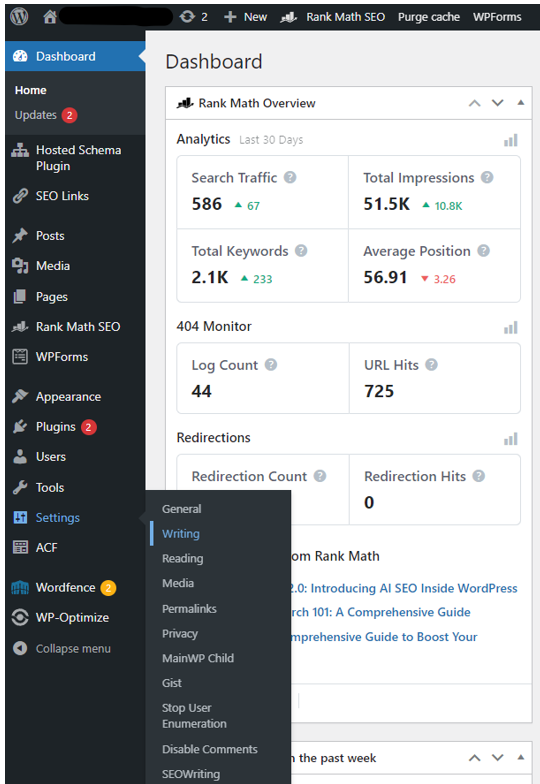Image resolution: width=540 pixels, height=784 pixels.
Task: Move the past week widget down
Action: tap(498, 758)
